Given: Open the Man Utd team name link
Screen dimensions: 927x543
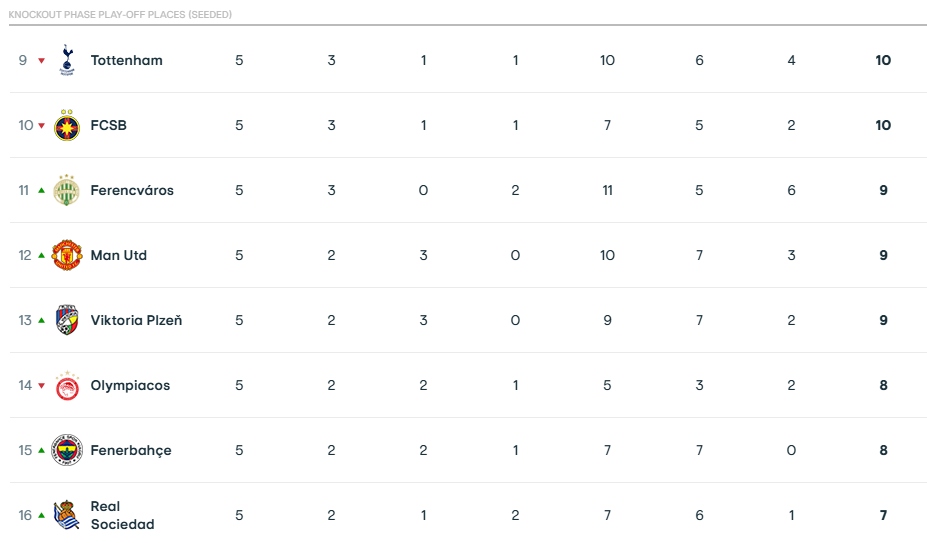Looking at the screenshot, I should (118, 256).
